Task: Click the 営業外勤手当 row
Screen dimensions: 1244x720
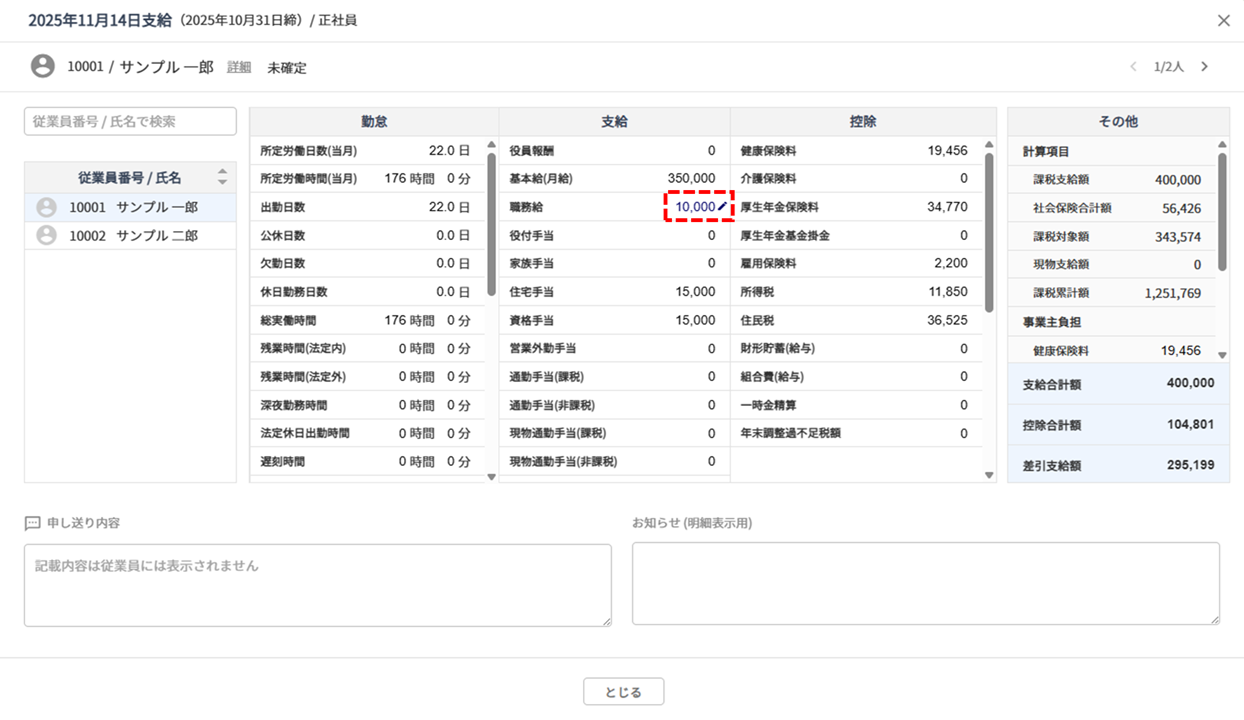Action: (x=614, y=348)
